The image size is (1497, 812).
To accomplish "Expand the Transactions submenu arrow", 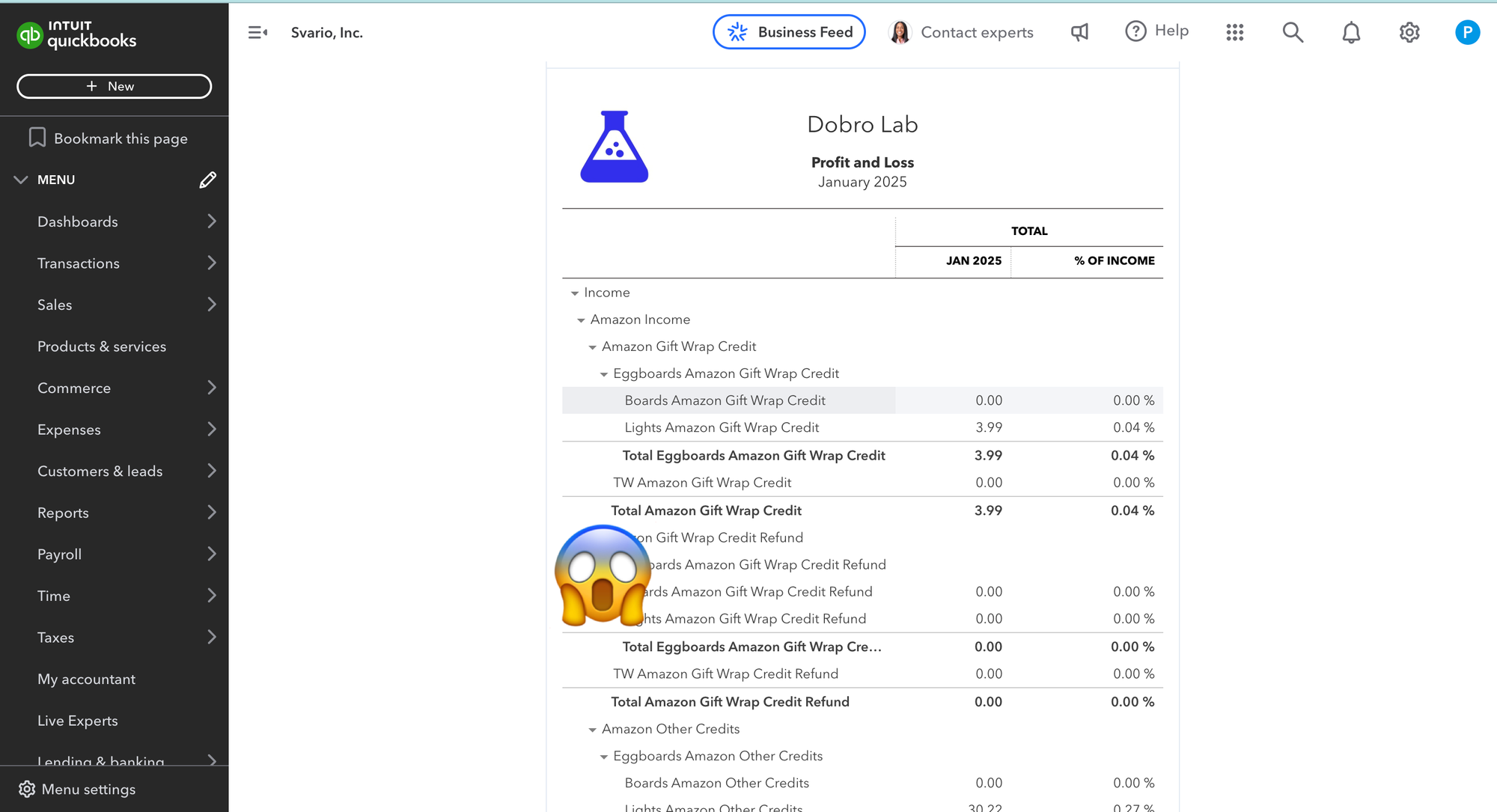I will click(x=212, y=263).
